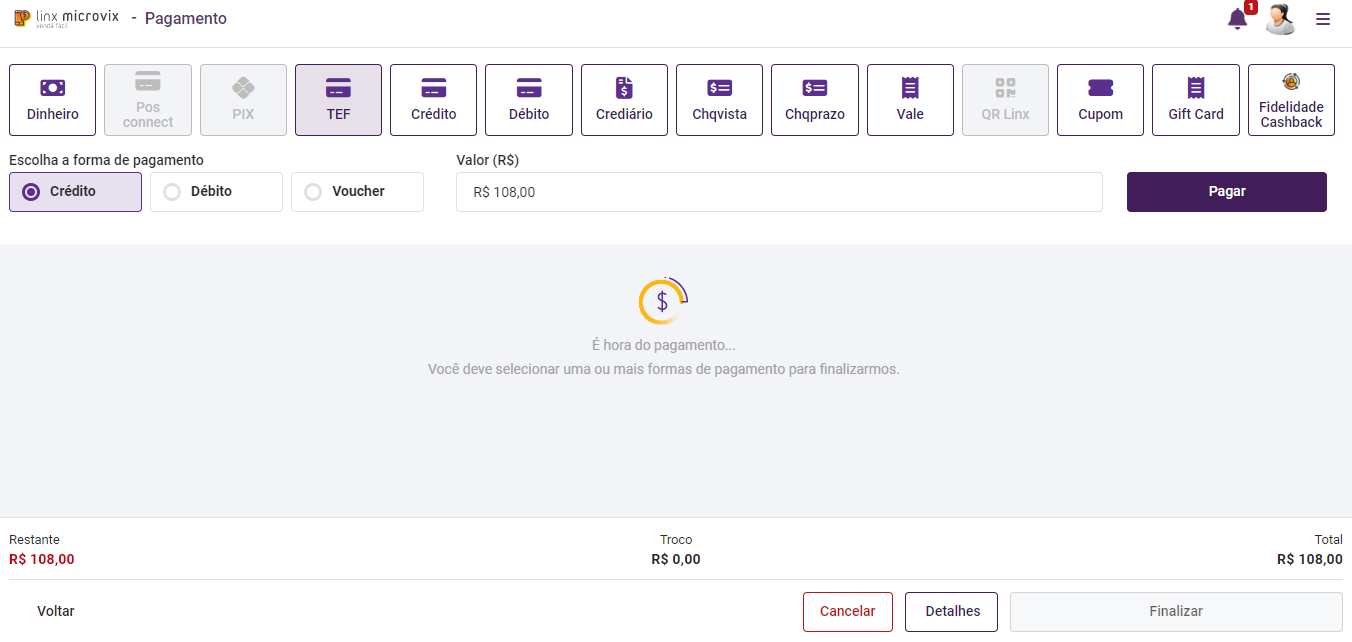Click the user profile avatar

pyautogui.click(x=1280, y=19)
